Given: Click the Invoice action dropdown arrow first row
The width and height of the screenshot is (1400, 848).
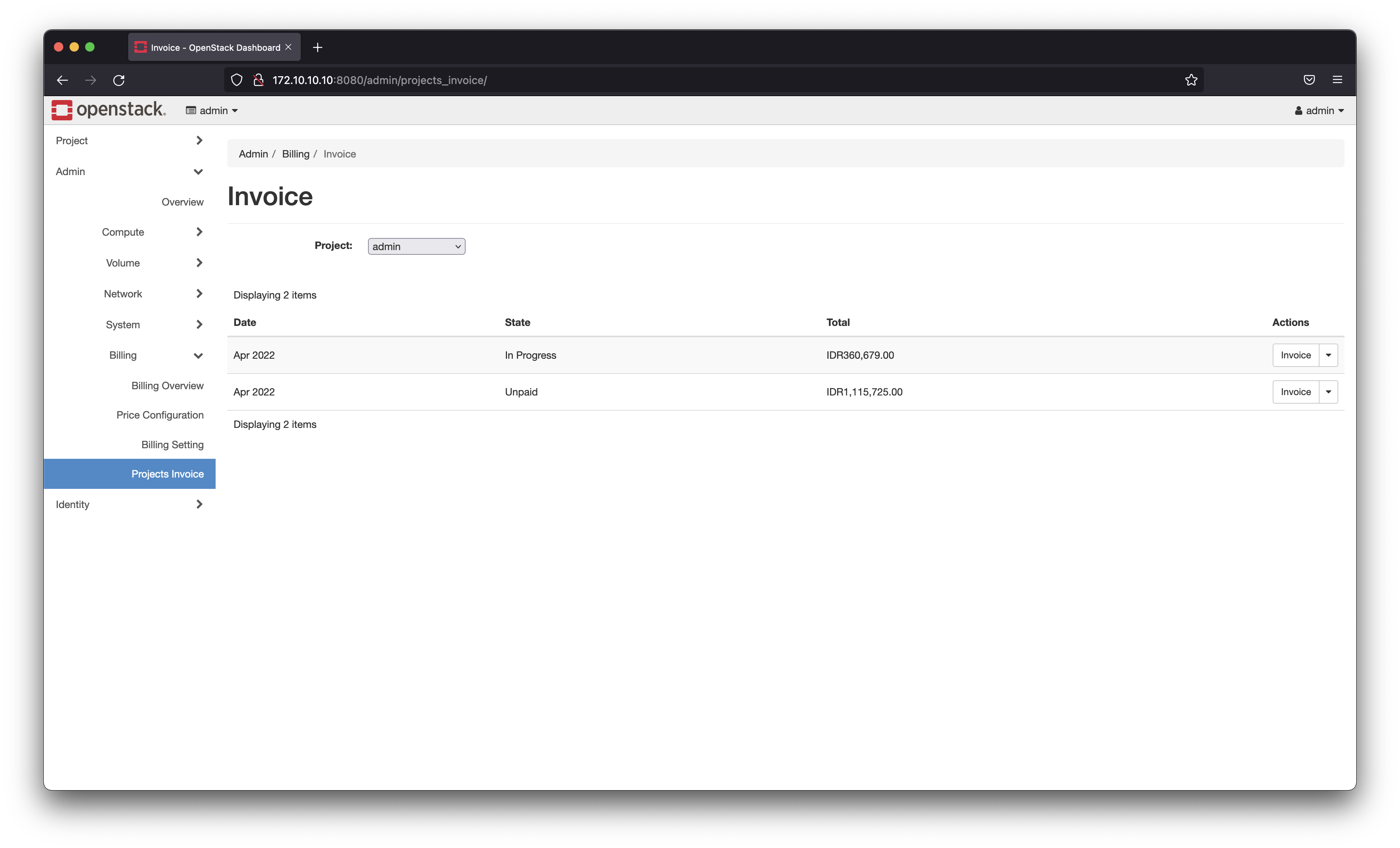Looking at the screenshot, I should click(1328, 355).
